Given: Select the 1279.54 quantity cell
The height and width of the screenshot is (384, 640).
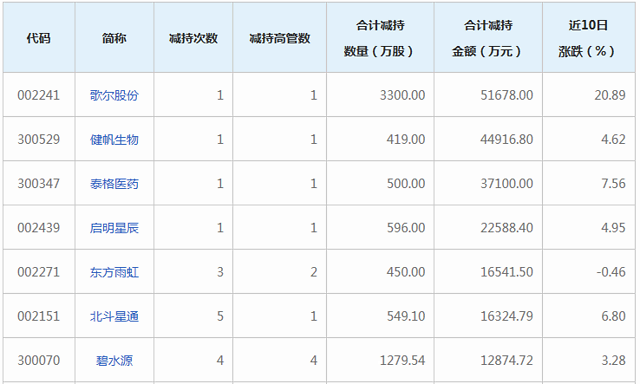Looking at the screenshot, I should [x=380, y=360].
